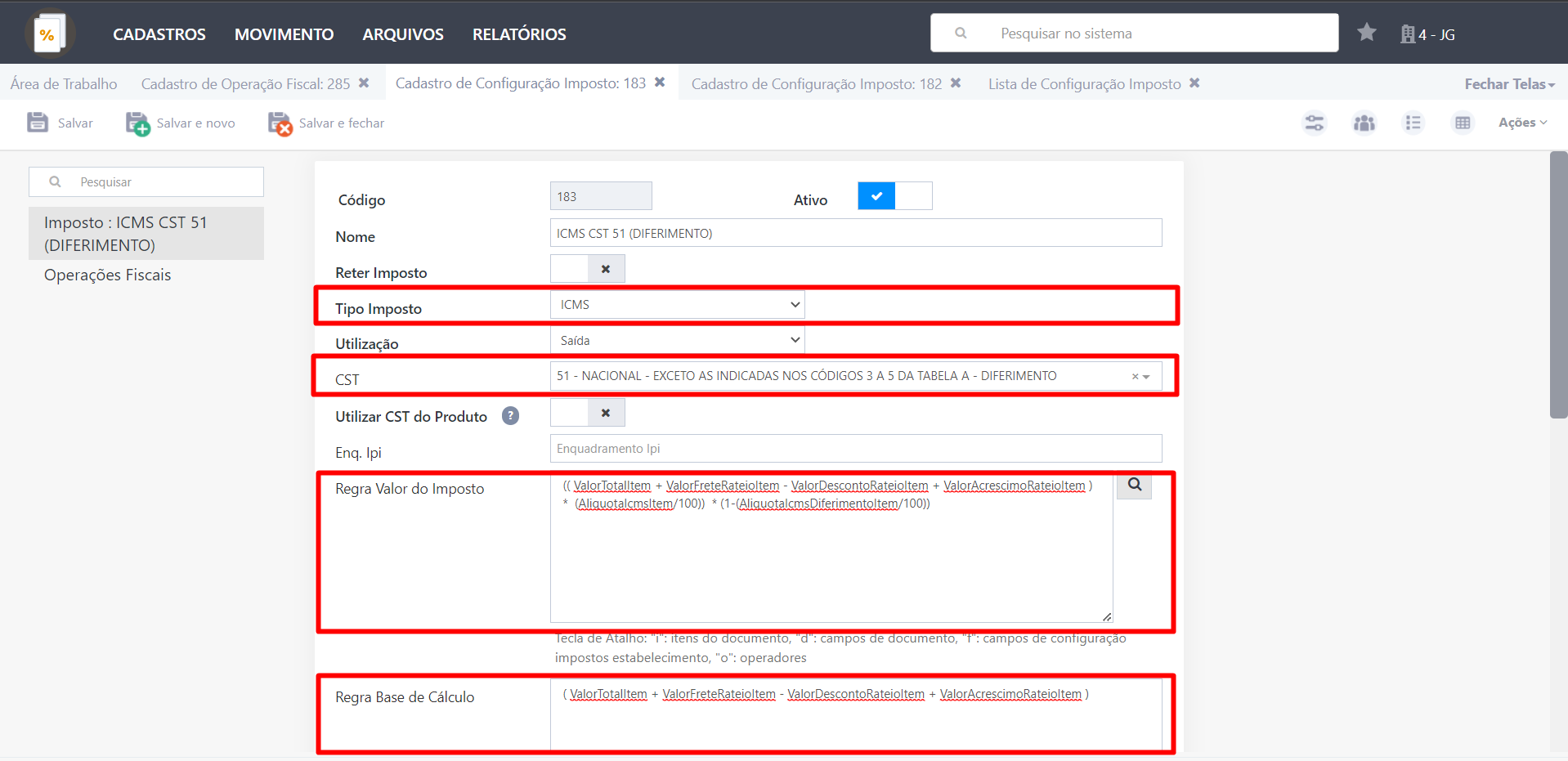
Task: Click the Nome input field
Action: point(856,233)
